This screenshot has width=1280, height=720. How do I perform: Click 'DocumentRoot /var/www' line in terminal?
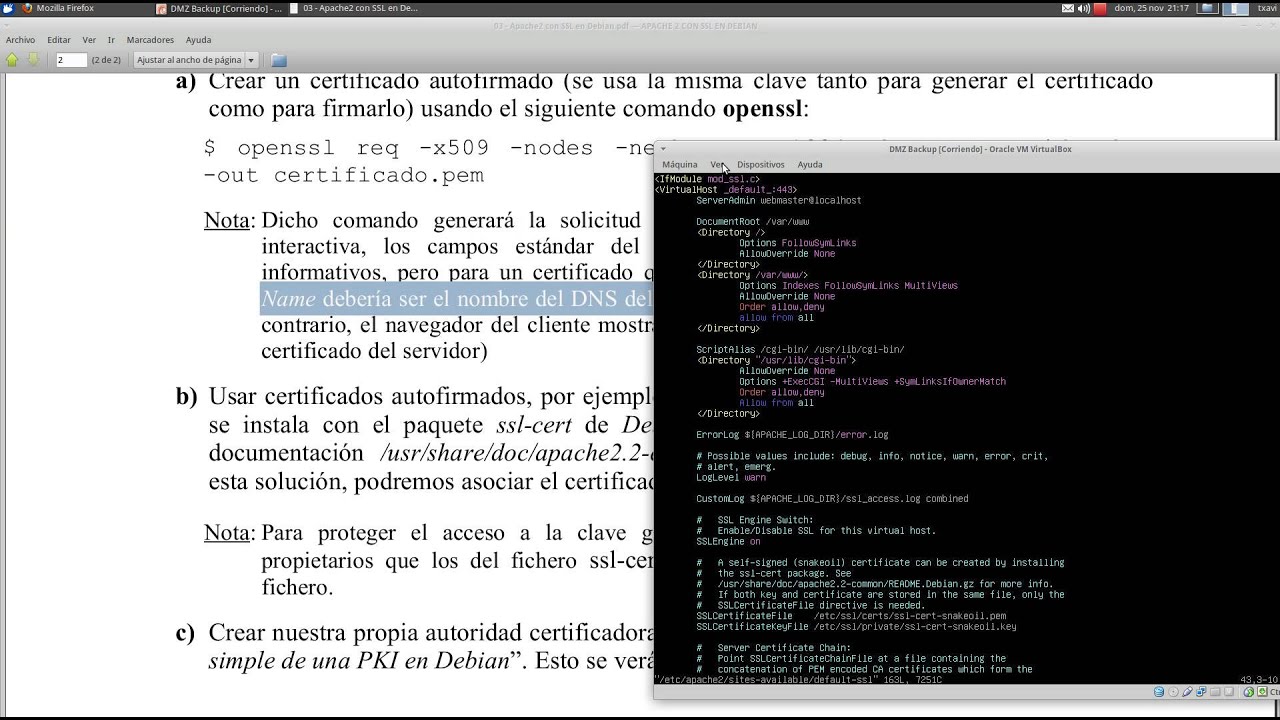click(x=752, y=222)
